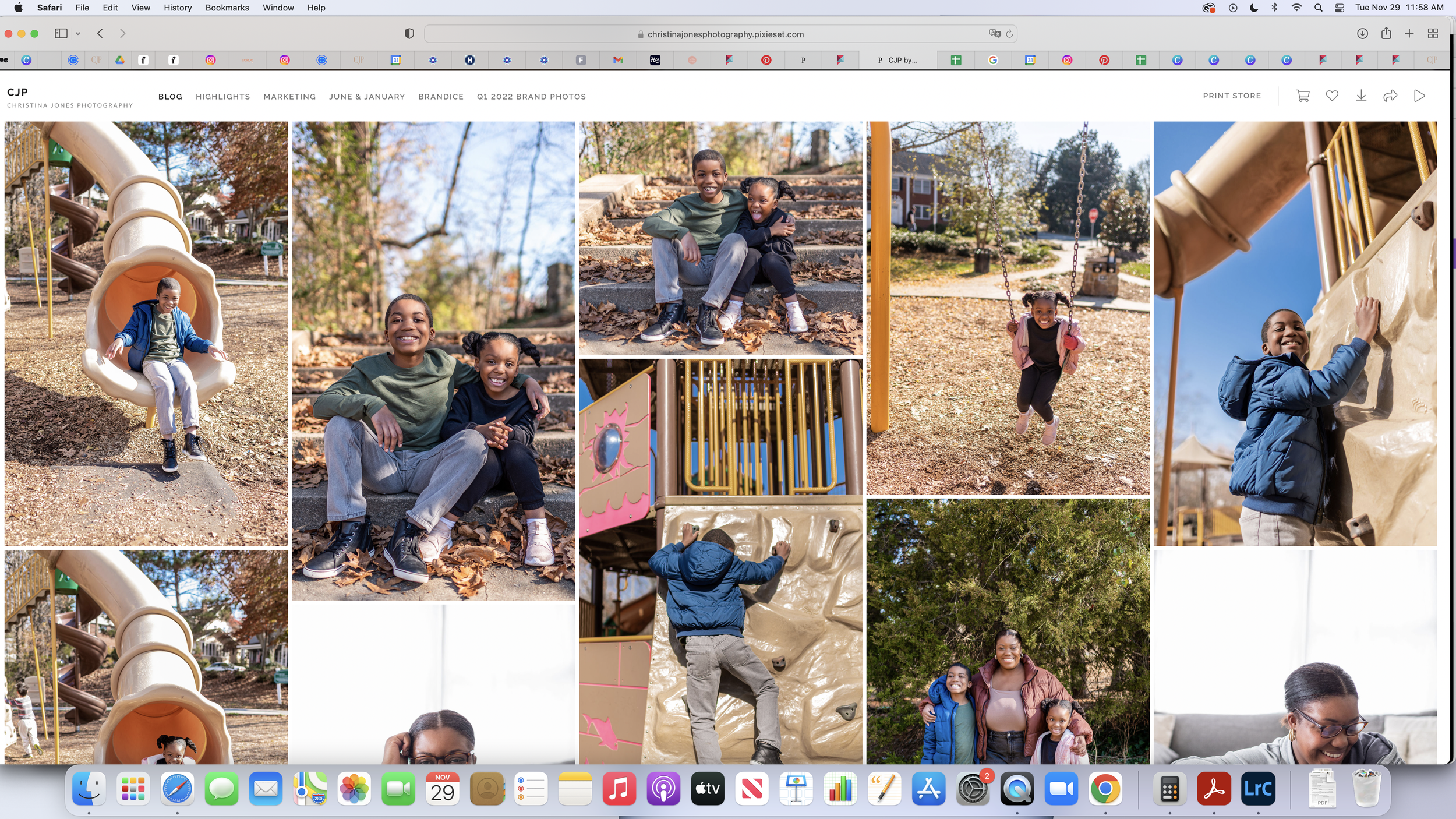This screenshot has width=1456, height=819.
Task: Open Safari tab overview grid
Action: tap(1433, 34)
